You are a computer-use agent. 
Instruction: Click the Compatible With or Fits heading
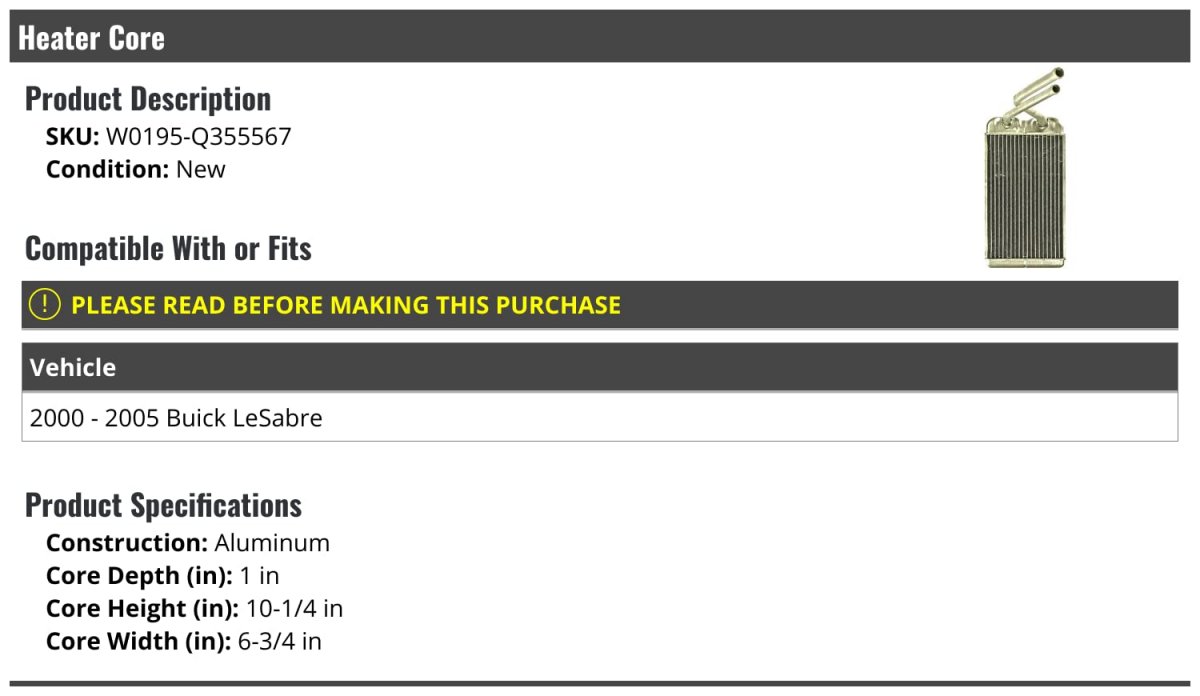pyautogui.click(x=168, y=249)
